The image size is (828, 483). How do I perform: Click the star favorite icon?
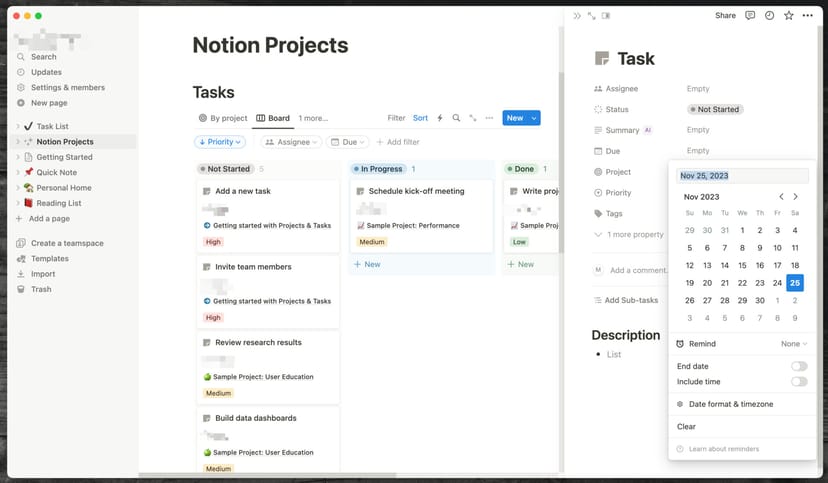coord(788,16)
